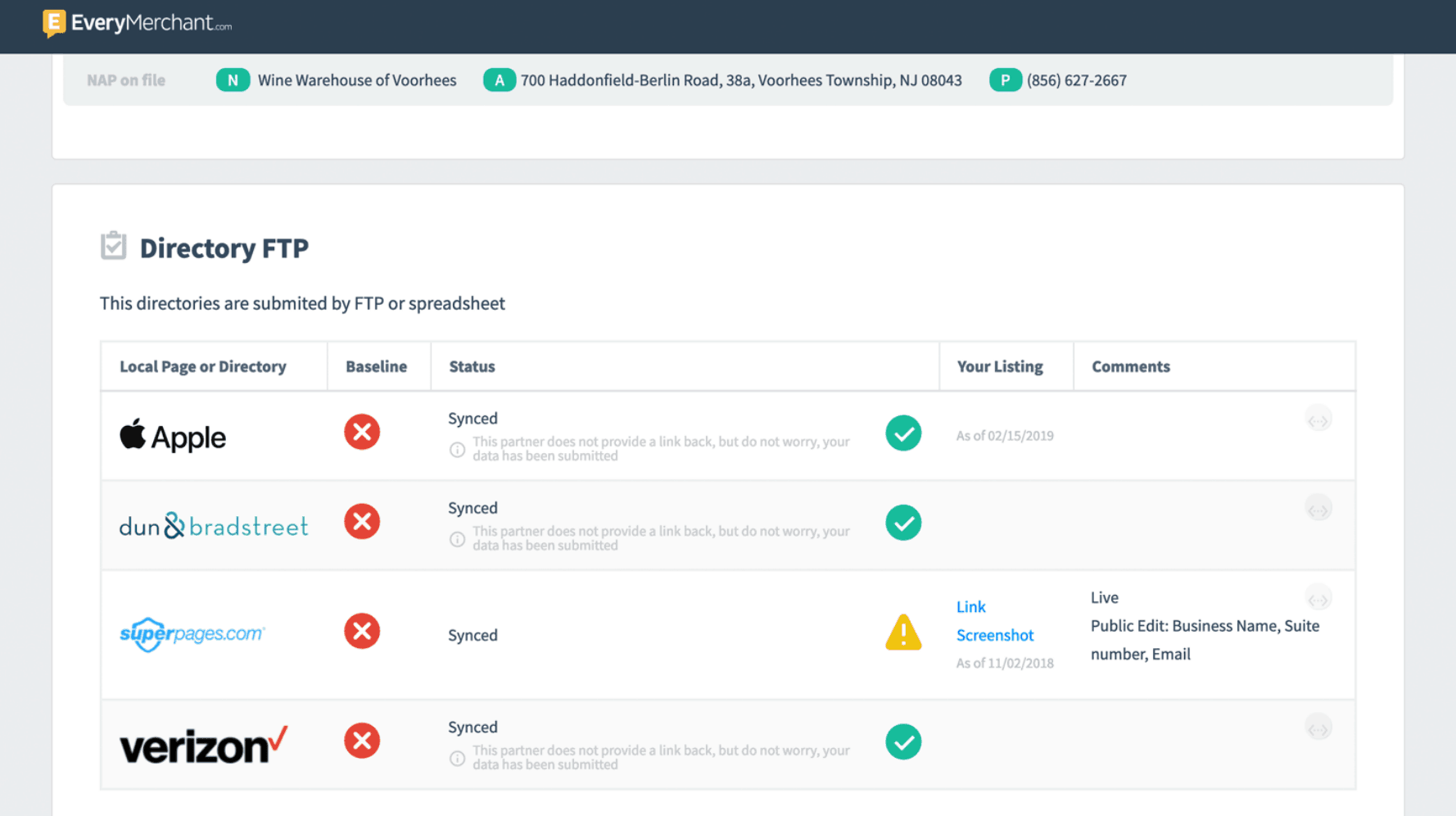The height and width of the screenshot is (816, 1456).
Task: Click green checkmark status in Apple row
Action: pyautogui.click(x=903, y=433)
